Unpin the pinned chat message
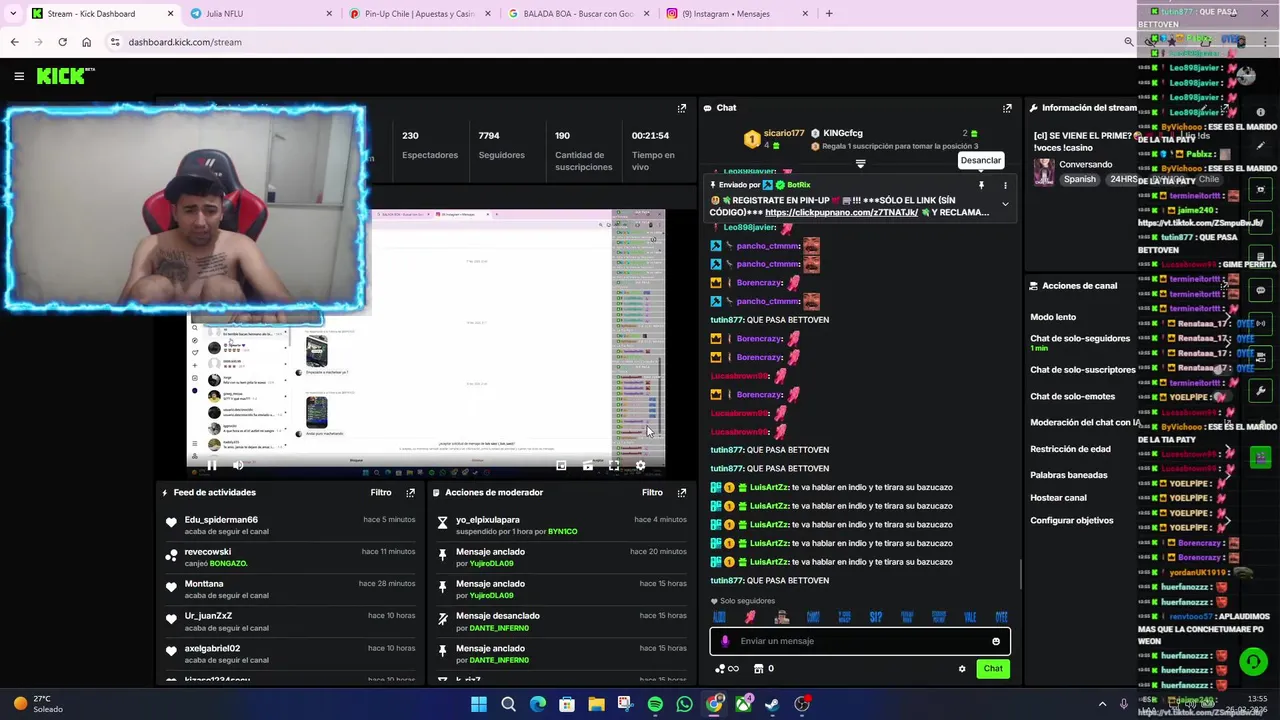This screenshot has height=720, width=1280. click(x=981, y=185)
